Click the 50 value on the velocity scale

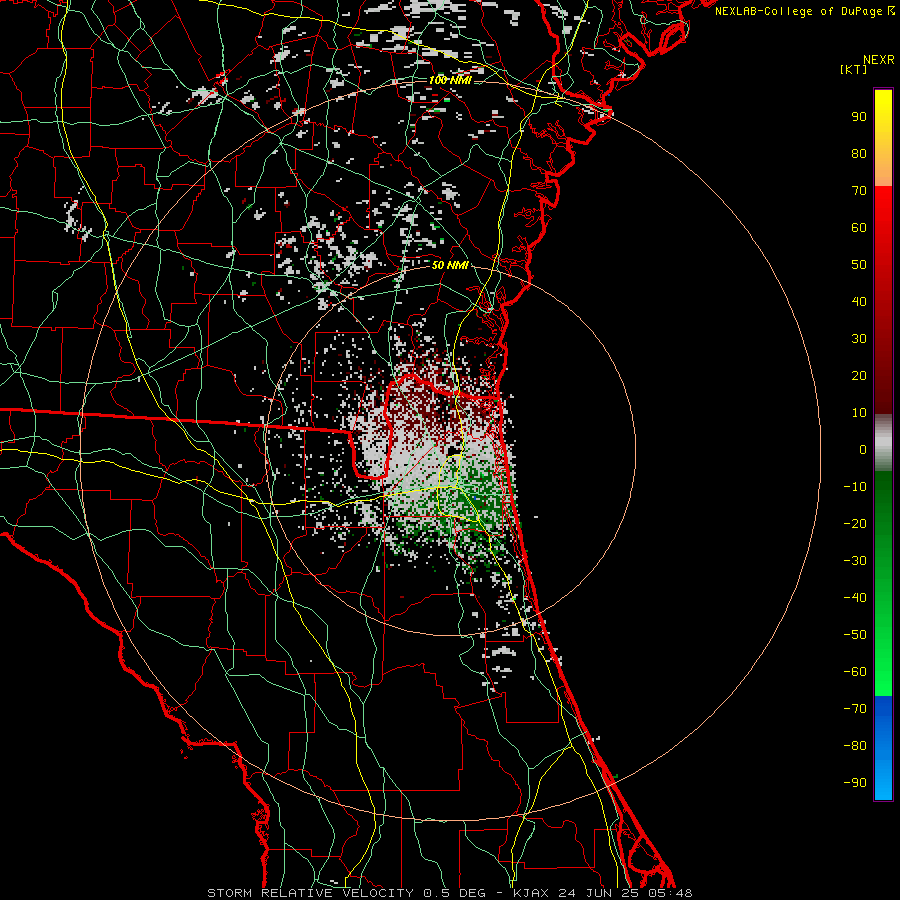(859, 265)
